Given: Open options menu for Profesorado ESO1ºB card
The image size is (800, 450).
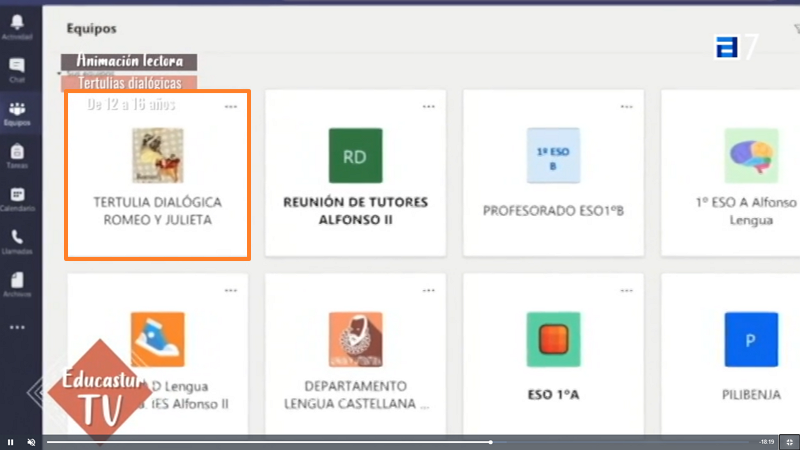Looking at the screenshot, I should [627, 107].
